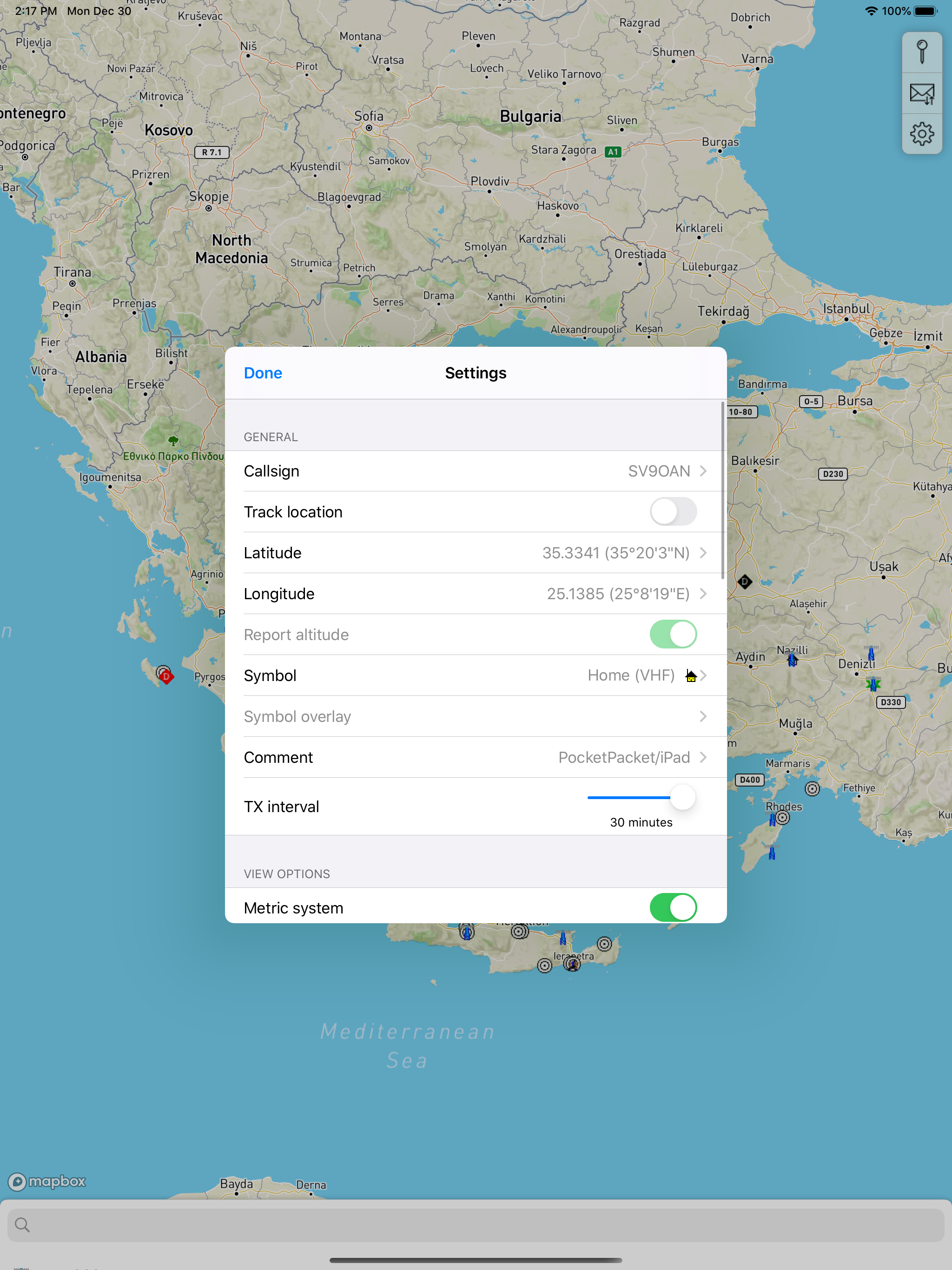The width and height of the screenshot is (952, 1270).
Task: Open the settings gear icon
Action: pos(922,134)
